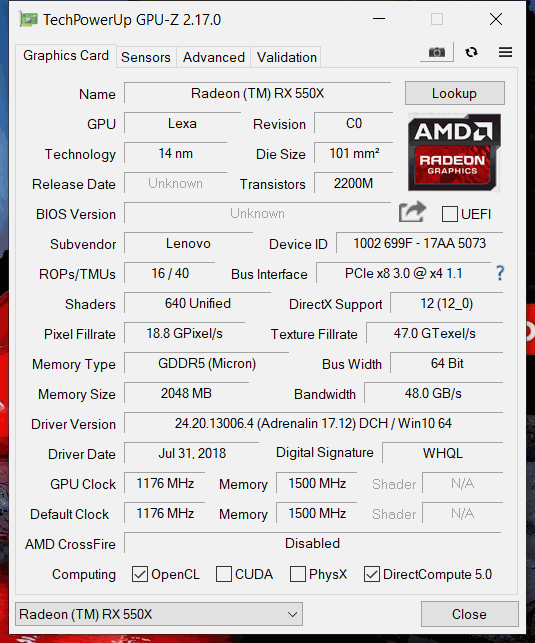Switch to the Graphics Card tab
The width and height of the screenshot is (535, 643).
point(66,55)
